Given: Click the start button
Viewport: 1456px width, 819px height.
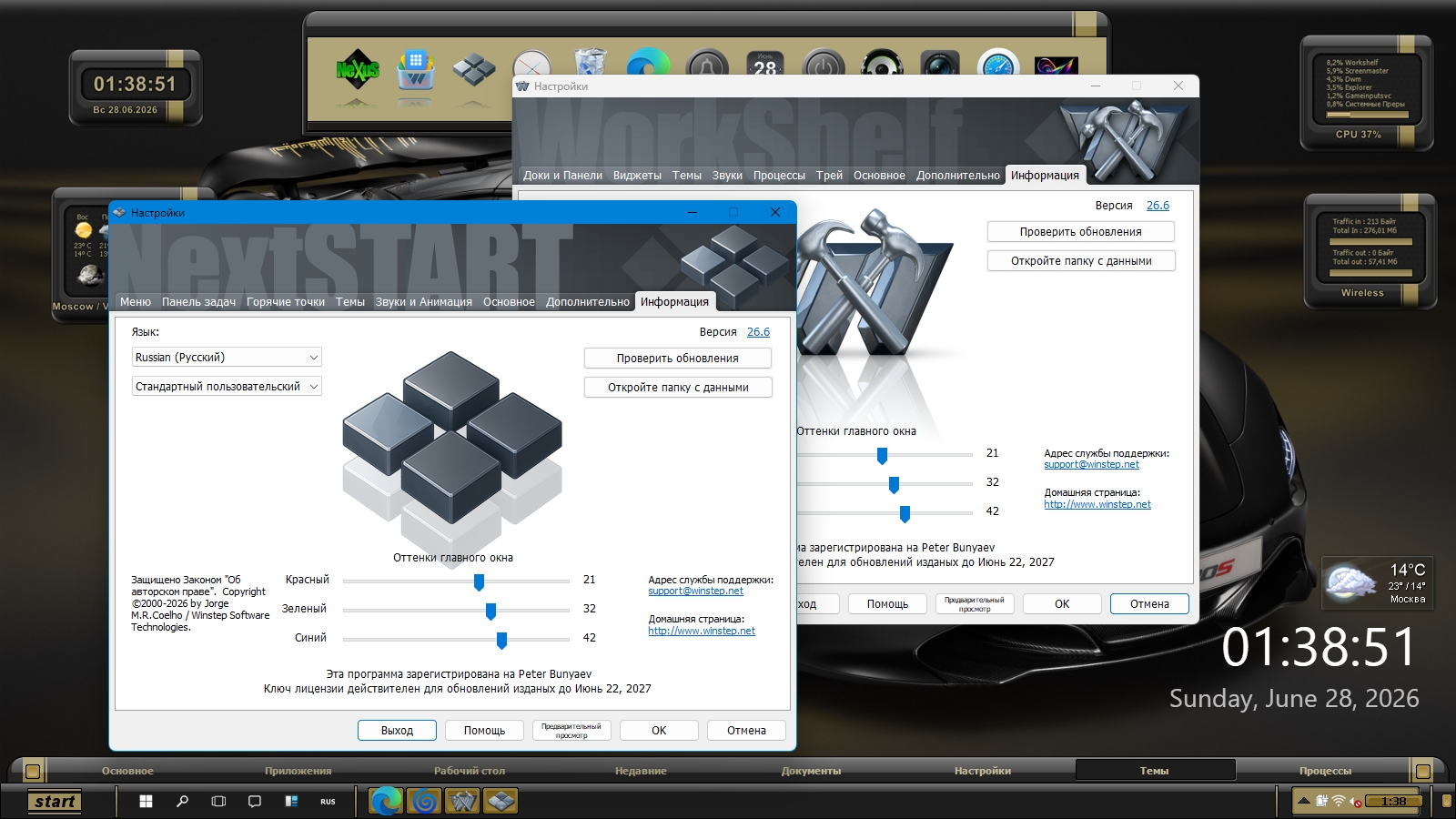Looking at the screenshot, I should point(55,802).
